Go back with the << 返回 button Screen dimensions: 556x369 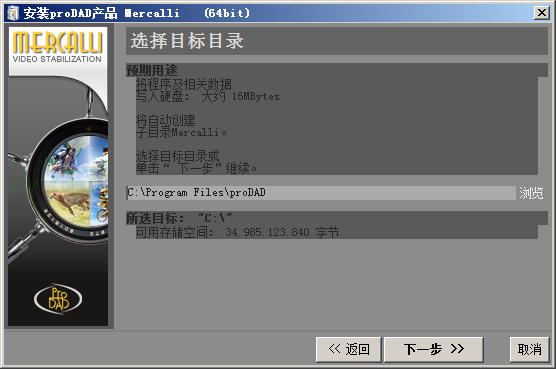[349, 350]
